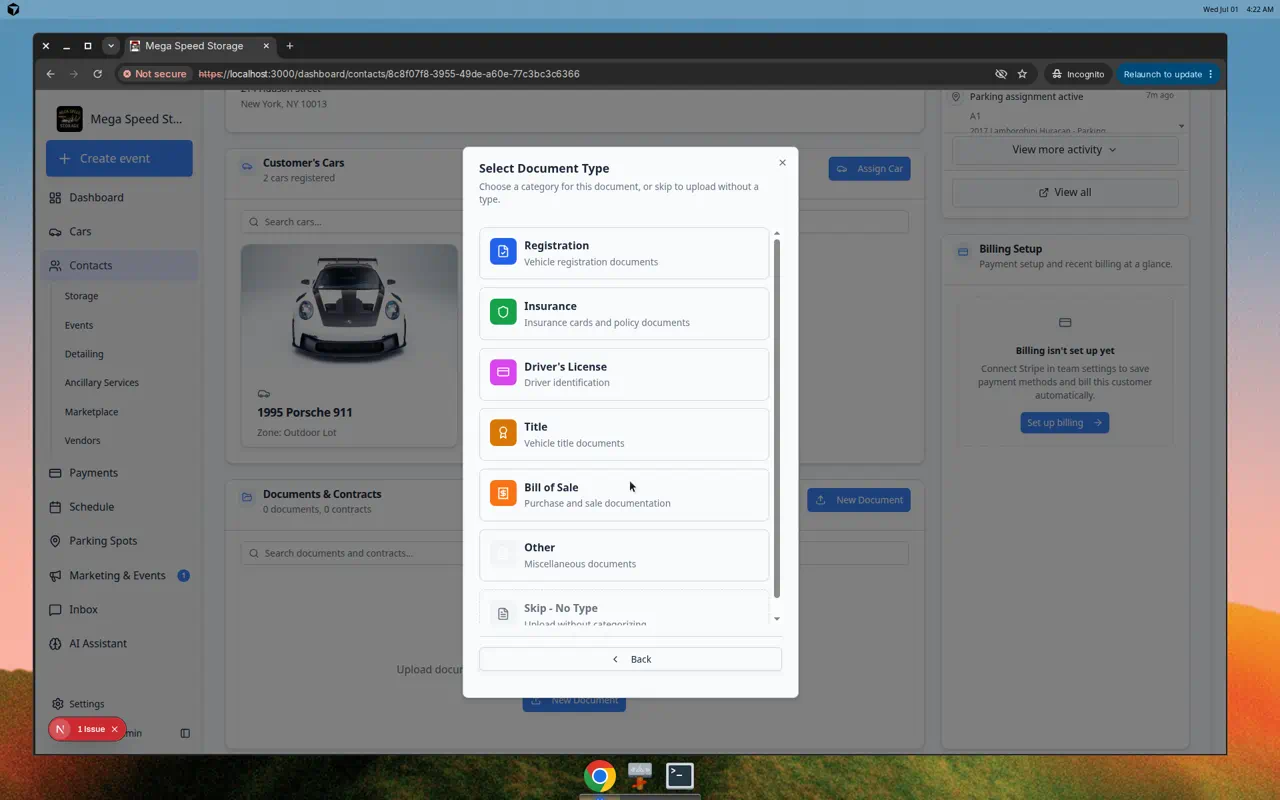Viewport: 1280px width, 800px height.
Task: Toggle the sidebar collapse icon
Action: coord(185,733)
